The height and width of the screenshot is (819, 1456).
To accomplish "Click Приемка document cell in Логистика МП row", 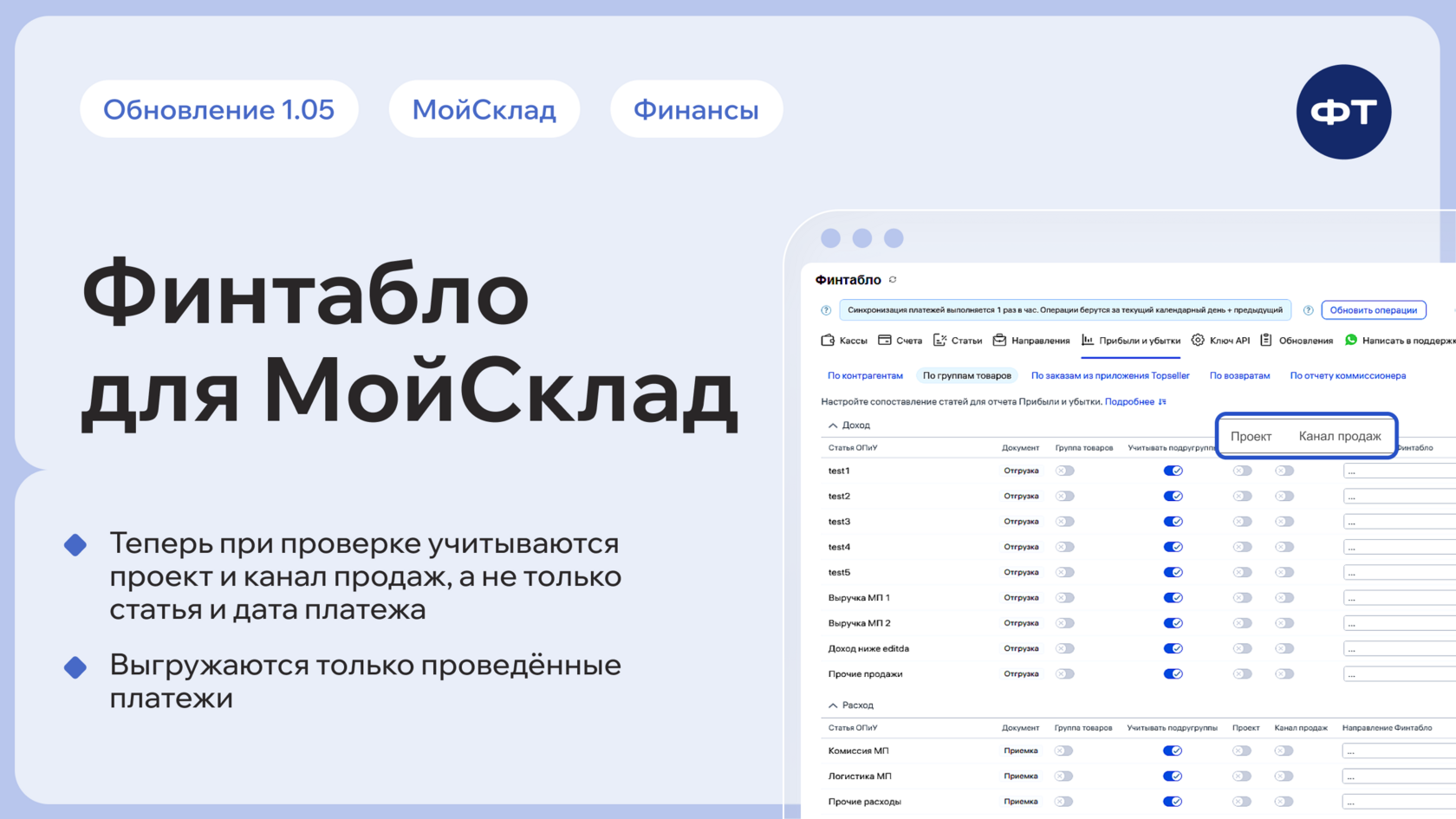I will [1021, 777].
